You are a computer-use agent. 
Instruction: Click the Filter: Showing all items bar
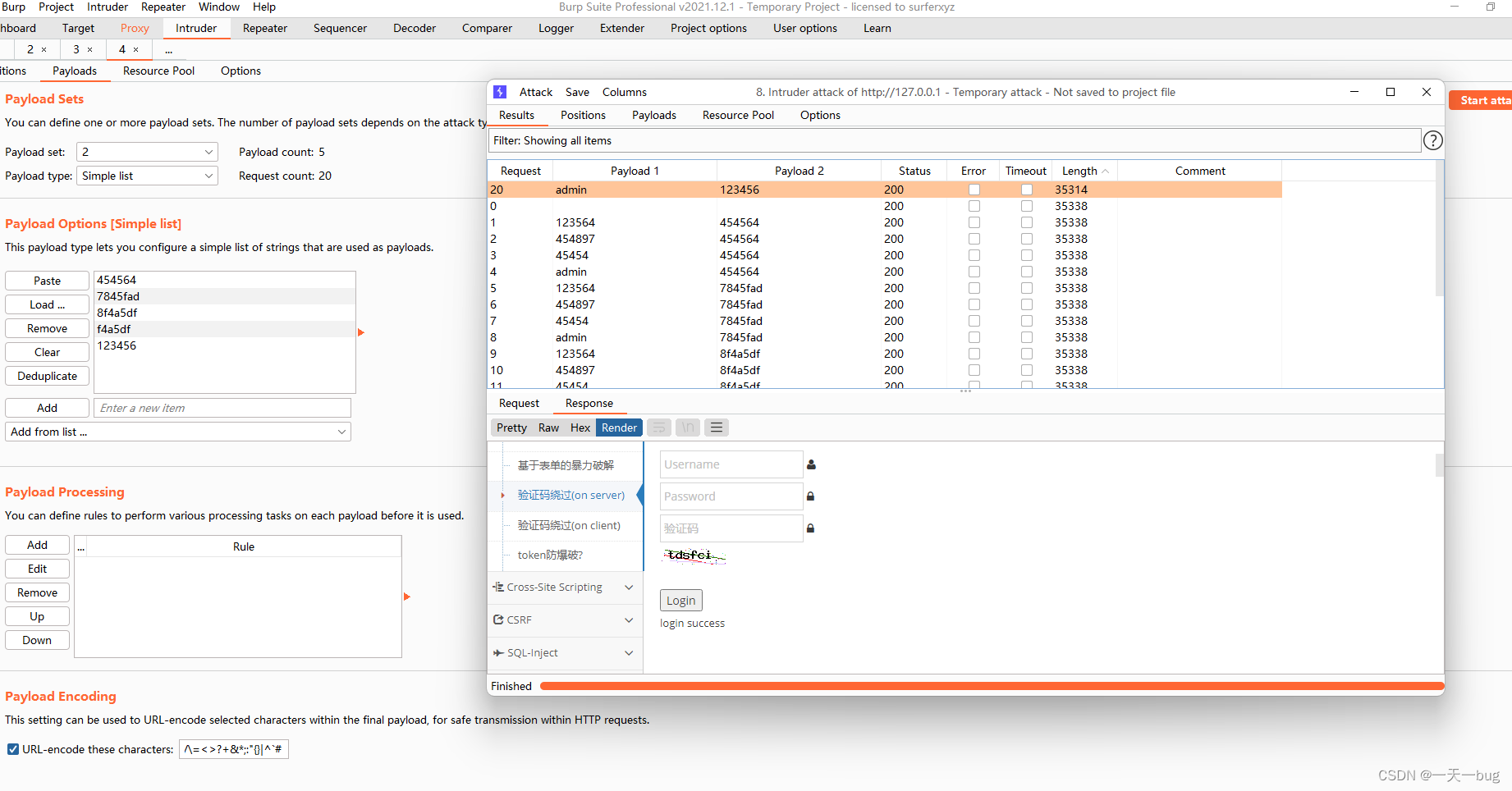[x=955, y=140]
